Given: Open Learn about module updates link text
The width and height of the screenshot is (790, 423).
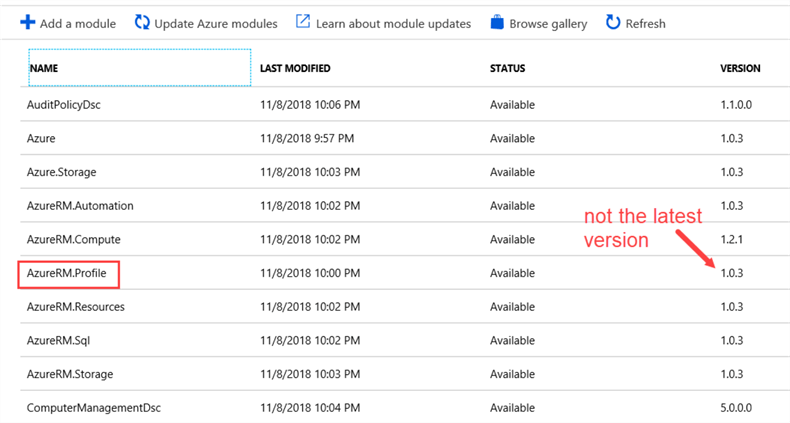Looking at the screenshot, I should coord(393,24).
